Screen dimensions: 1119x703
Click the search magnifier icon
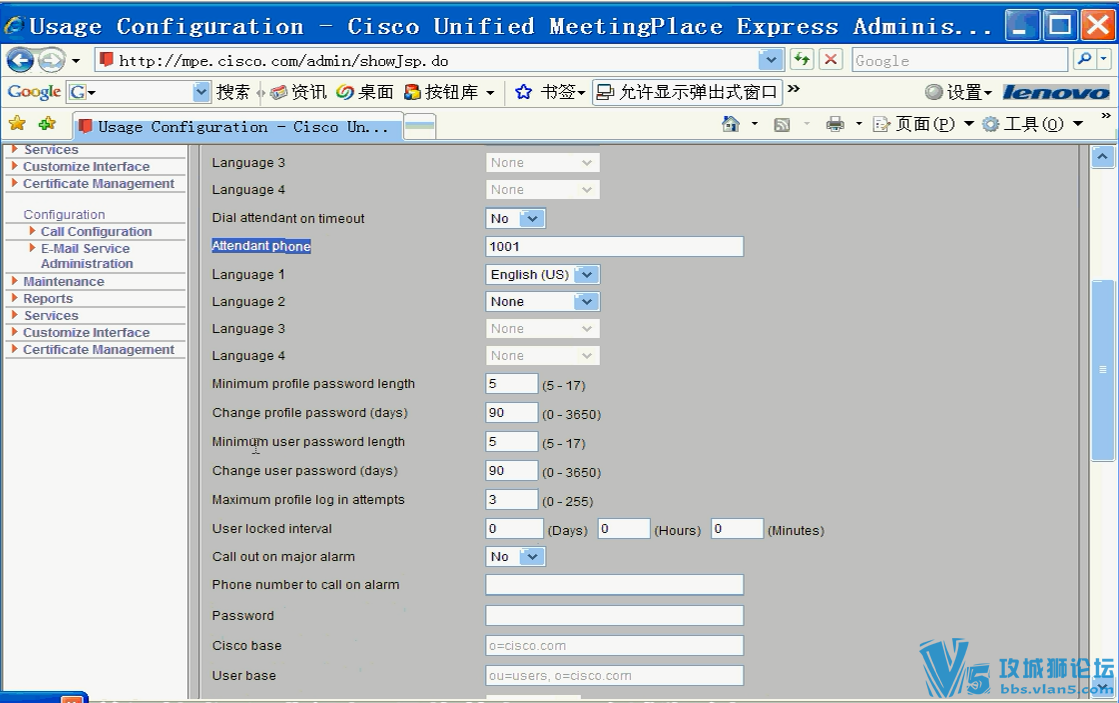click(1084, 60)
